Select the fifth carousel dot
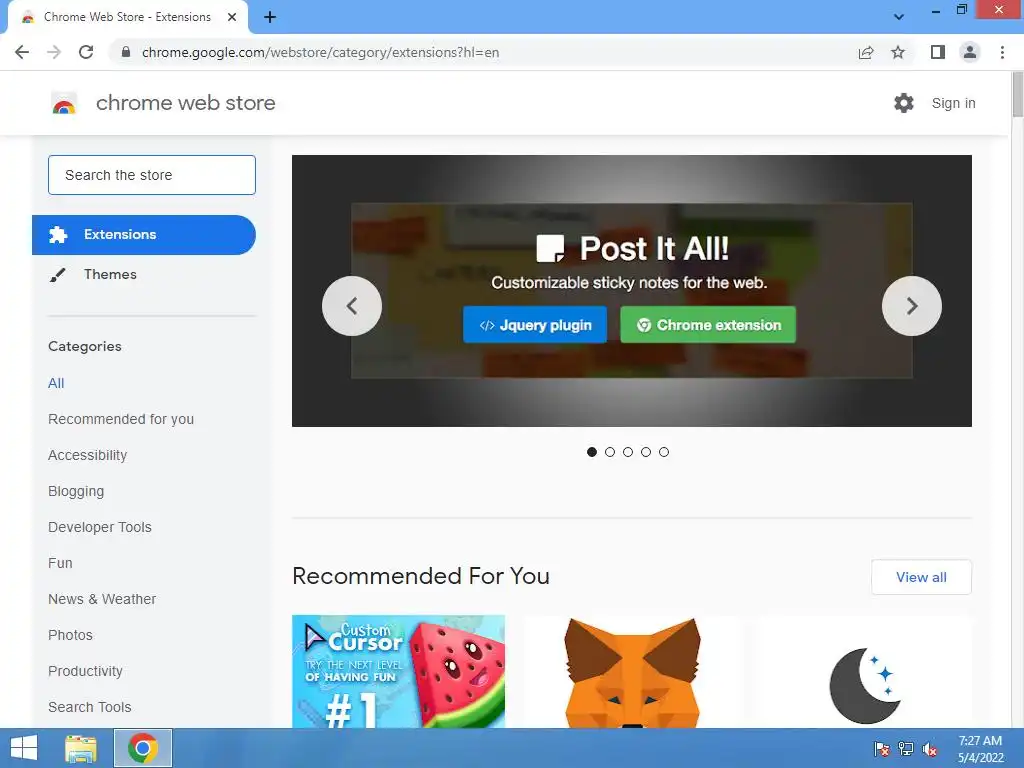The image size is (1024, 768). tap(664, 452)
